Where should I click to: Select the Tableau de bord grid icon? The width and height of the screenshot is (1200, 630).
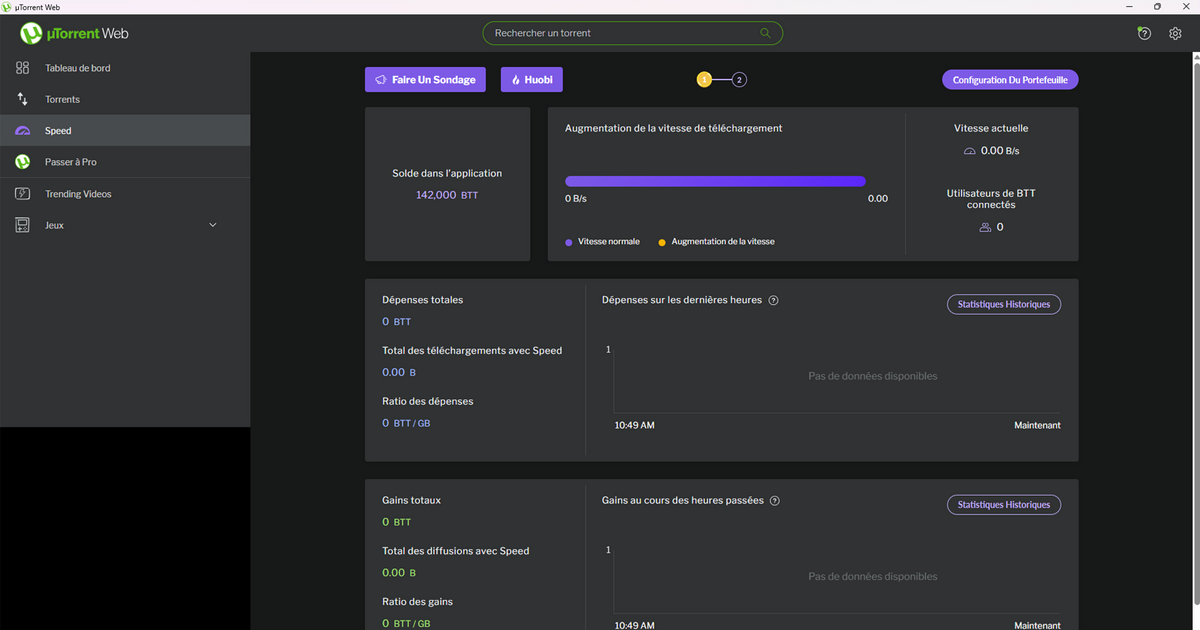pos(22,68)
